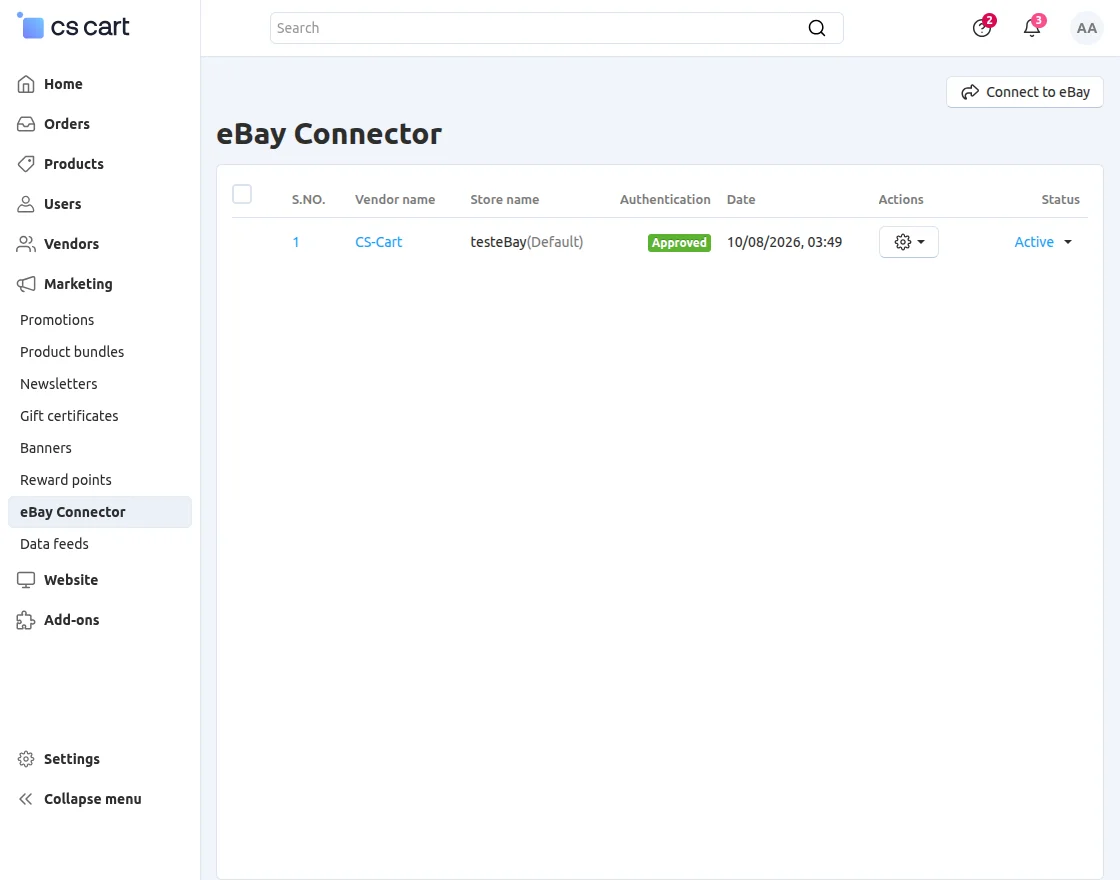Click the Settings gear icon in sidebar
The height and width of the screenshot is (880, 1120).
coord(26,759)
